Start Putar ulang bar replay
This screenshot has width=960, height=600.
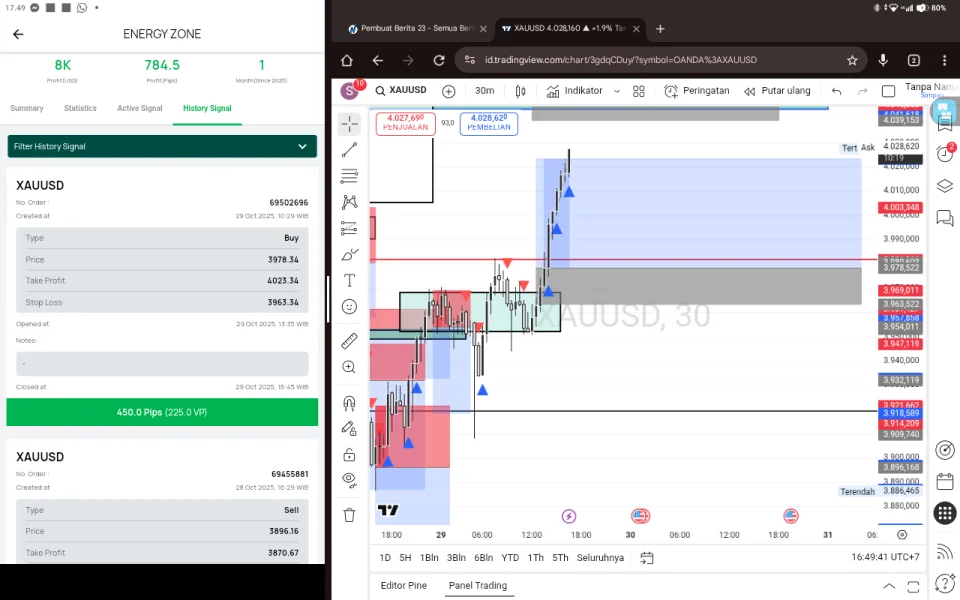click(777, 91)
